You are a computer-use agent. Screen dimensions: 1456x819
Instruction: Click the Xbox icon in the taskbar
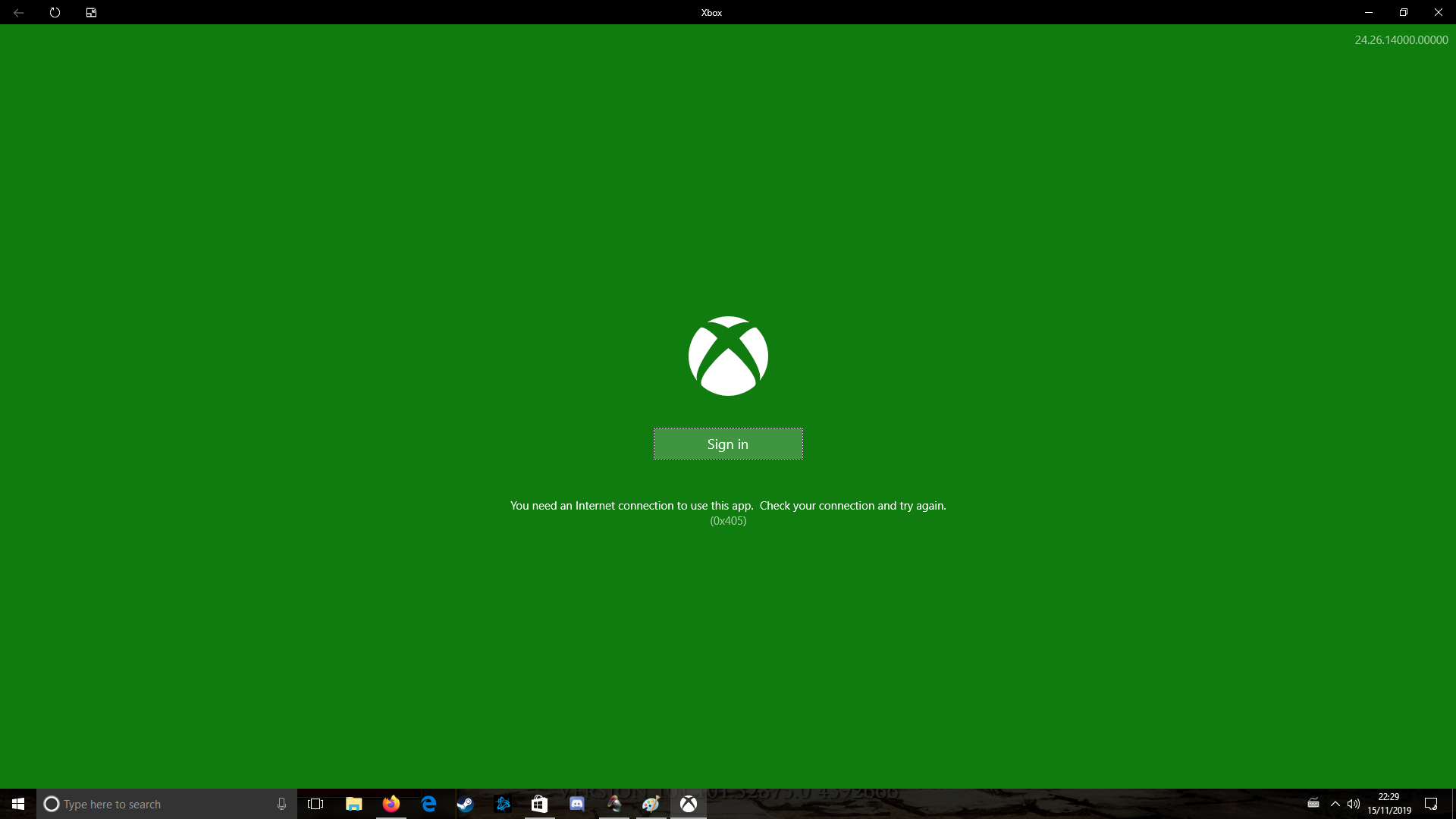pyautogui.click(x=689, y=804)
